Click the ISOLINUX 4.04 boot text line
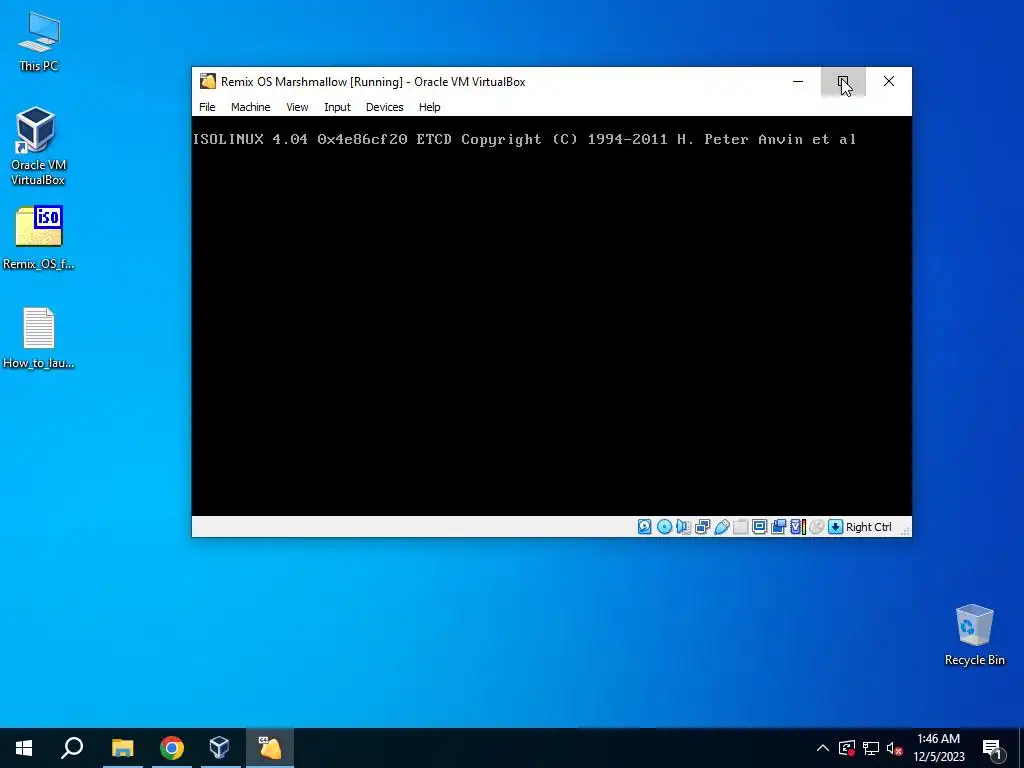Viewport: 1024px width, 768px height. (x=524, y=139)
